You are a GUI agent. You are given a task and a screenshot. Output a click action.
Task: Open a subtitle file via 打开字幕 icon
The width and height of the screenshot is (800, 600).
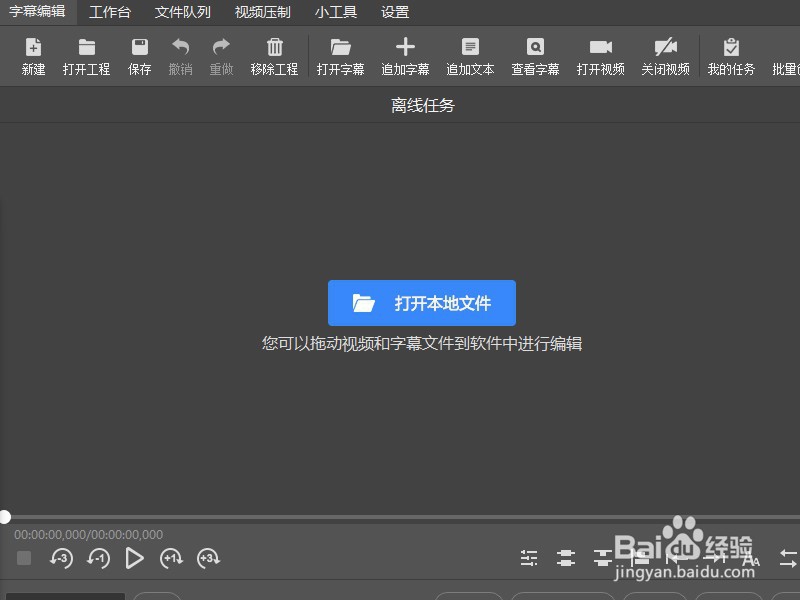point(340,55)
